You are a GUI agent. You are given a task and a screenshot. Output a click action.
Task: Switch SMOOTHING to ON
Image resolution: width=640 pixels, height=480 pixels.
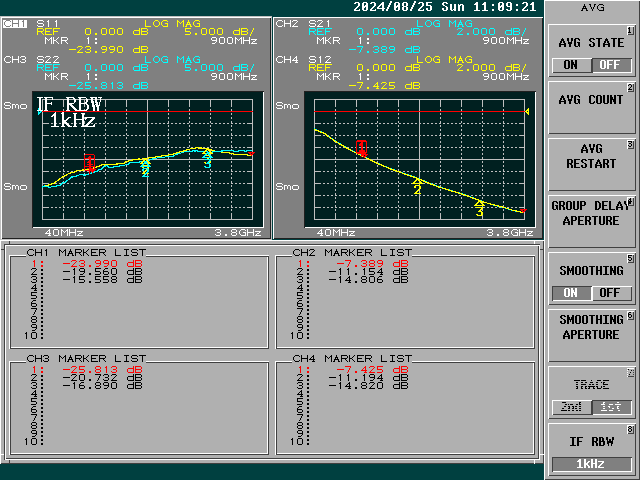point(570,293)
